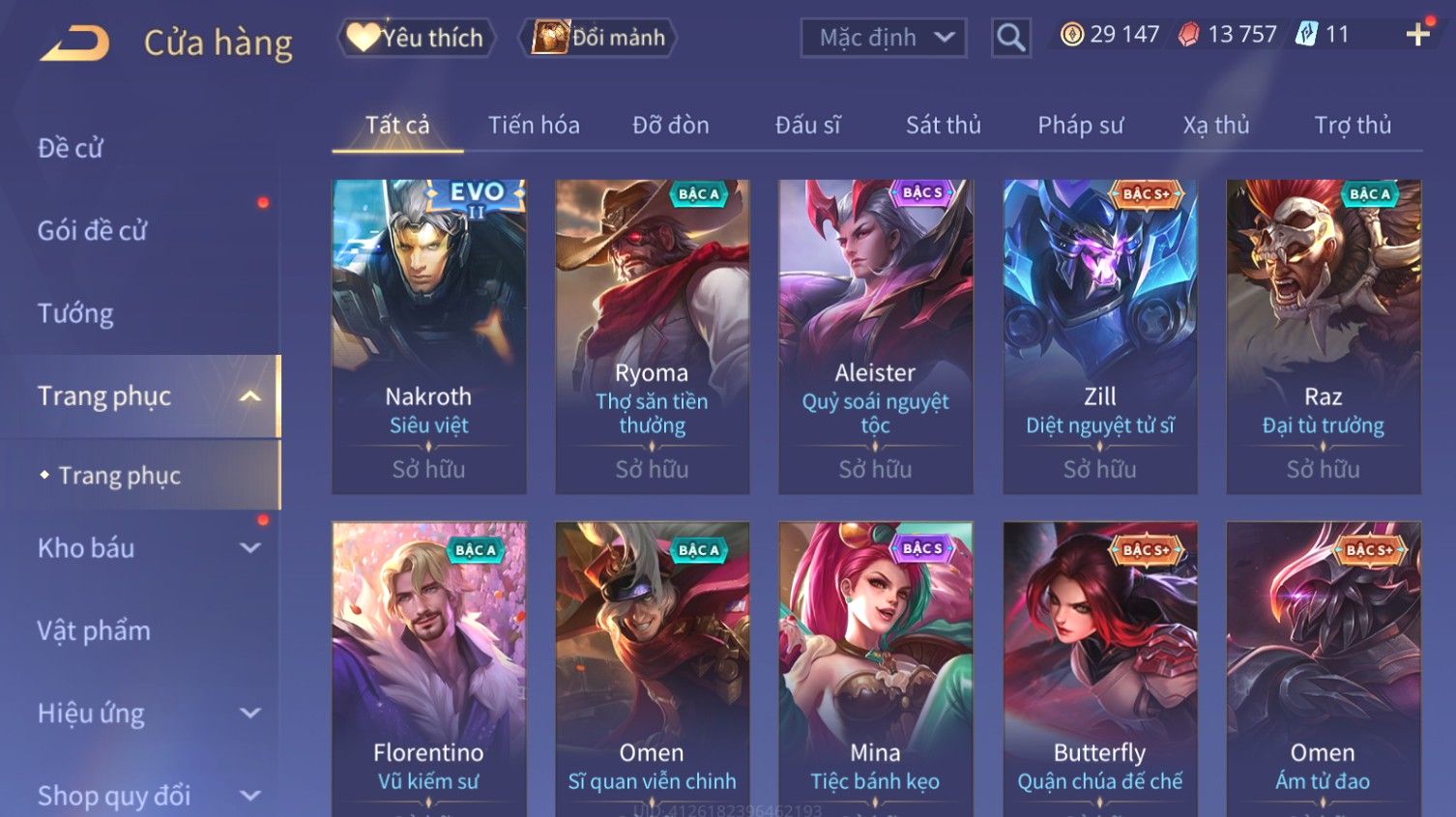Select the Zill Diệt nguyệt tử sĩ card

pos(1100,336)
